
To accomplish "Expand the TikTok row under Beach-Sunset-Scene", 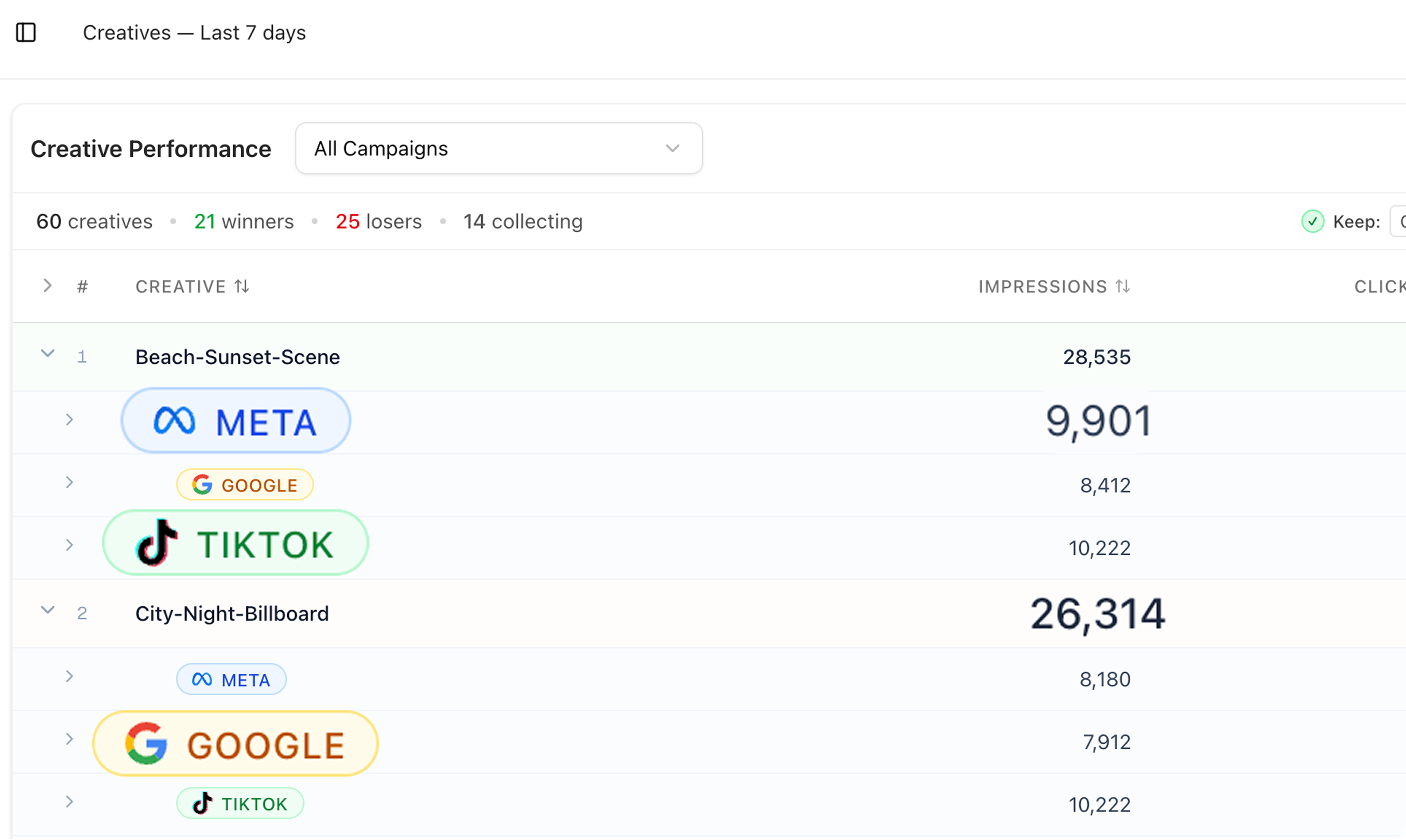I will pyautogui.click(x=69, y=545).
